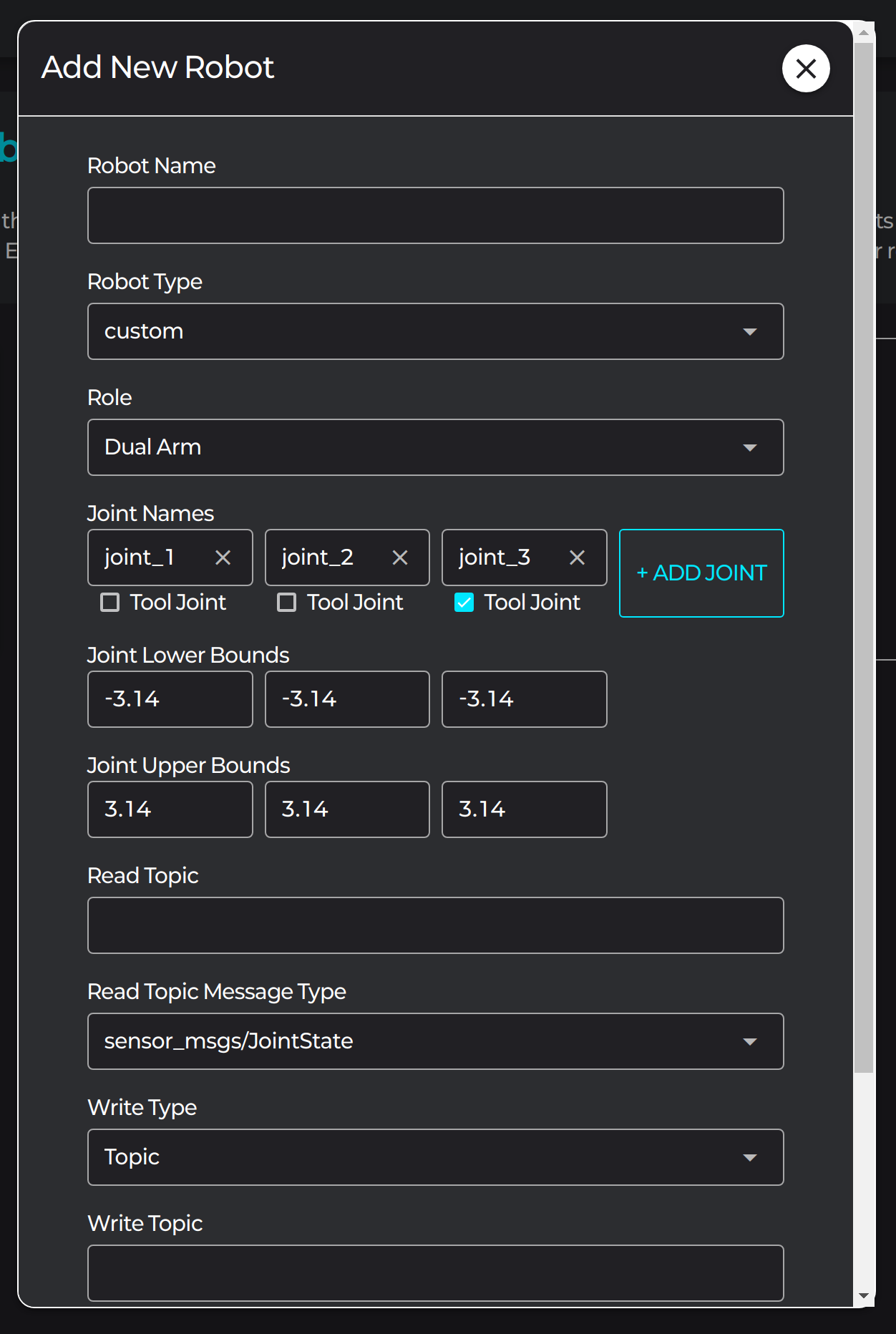
Task: Click the scrollbar up arrow
Action: [x=864, y=32]
